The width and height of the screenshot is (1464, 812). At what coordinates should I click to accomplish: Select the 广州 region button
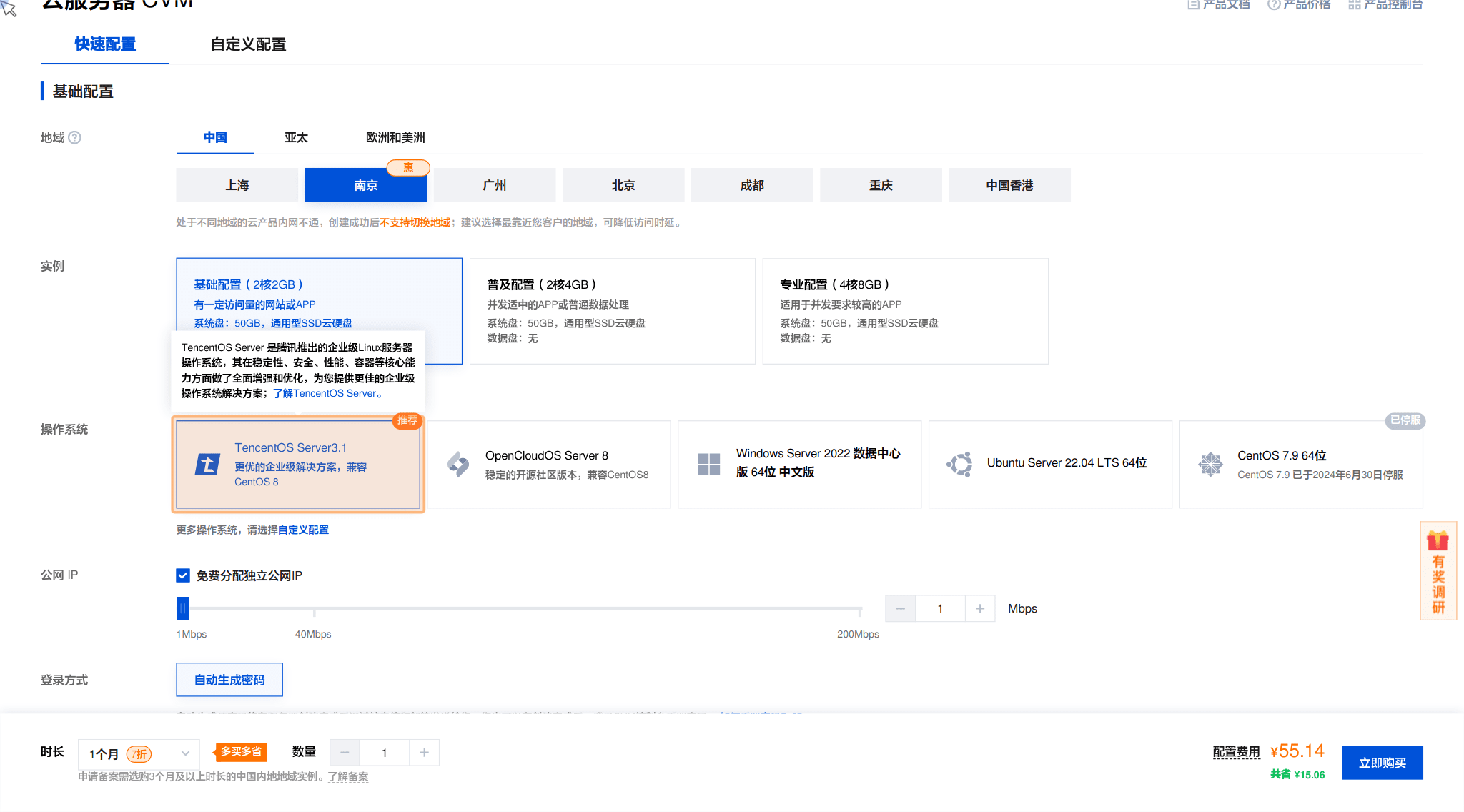(x=494, y=185)
